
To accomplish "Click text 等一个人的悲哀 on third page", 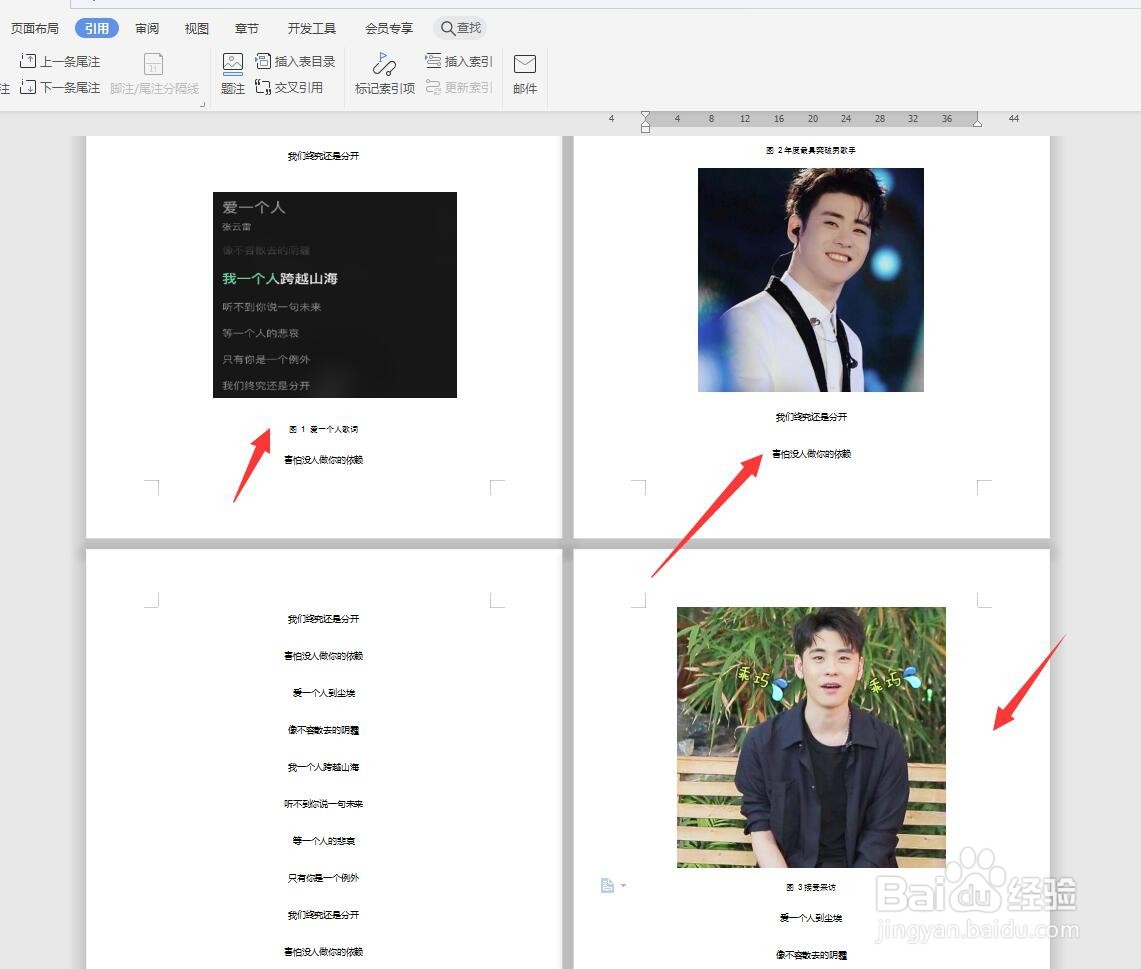I will point(324,841).
